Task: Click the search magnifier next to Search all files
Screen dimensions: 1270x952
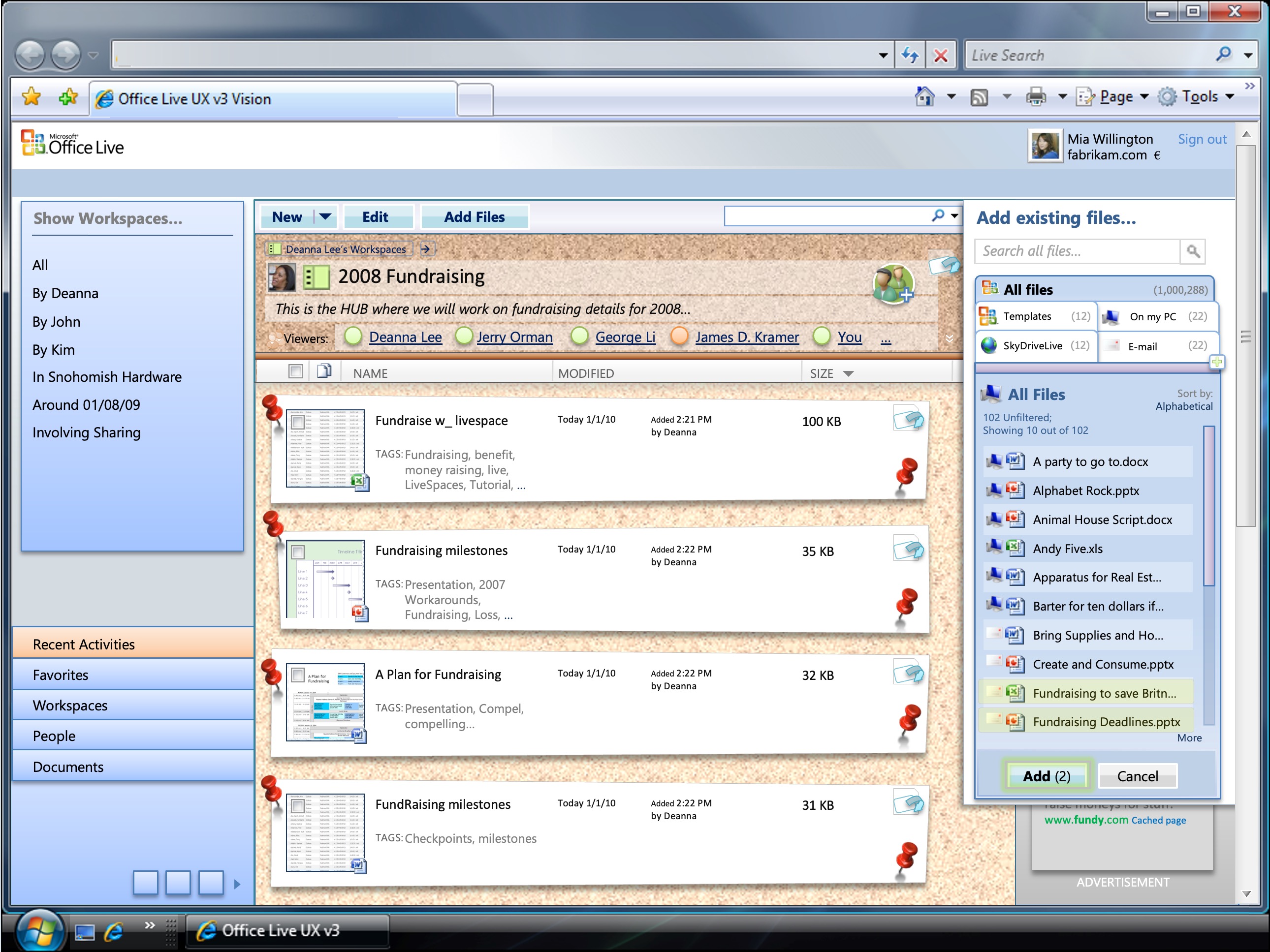Action: click(1193, 251)
